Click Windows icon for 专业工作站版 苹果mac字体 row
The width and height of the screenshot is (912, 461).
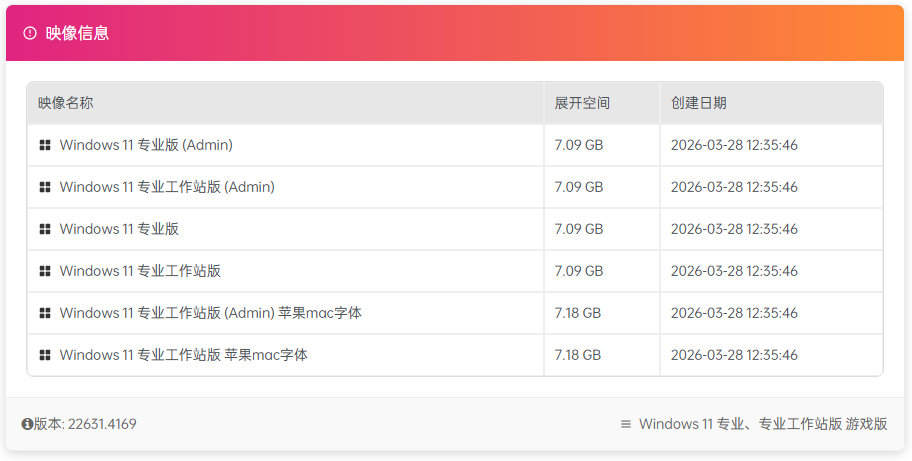[x=45, y=355]
